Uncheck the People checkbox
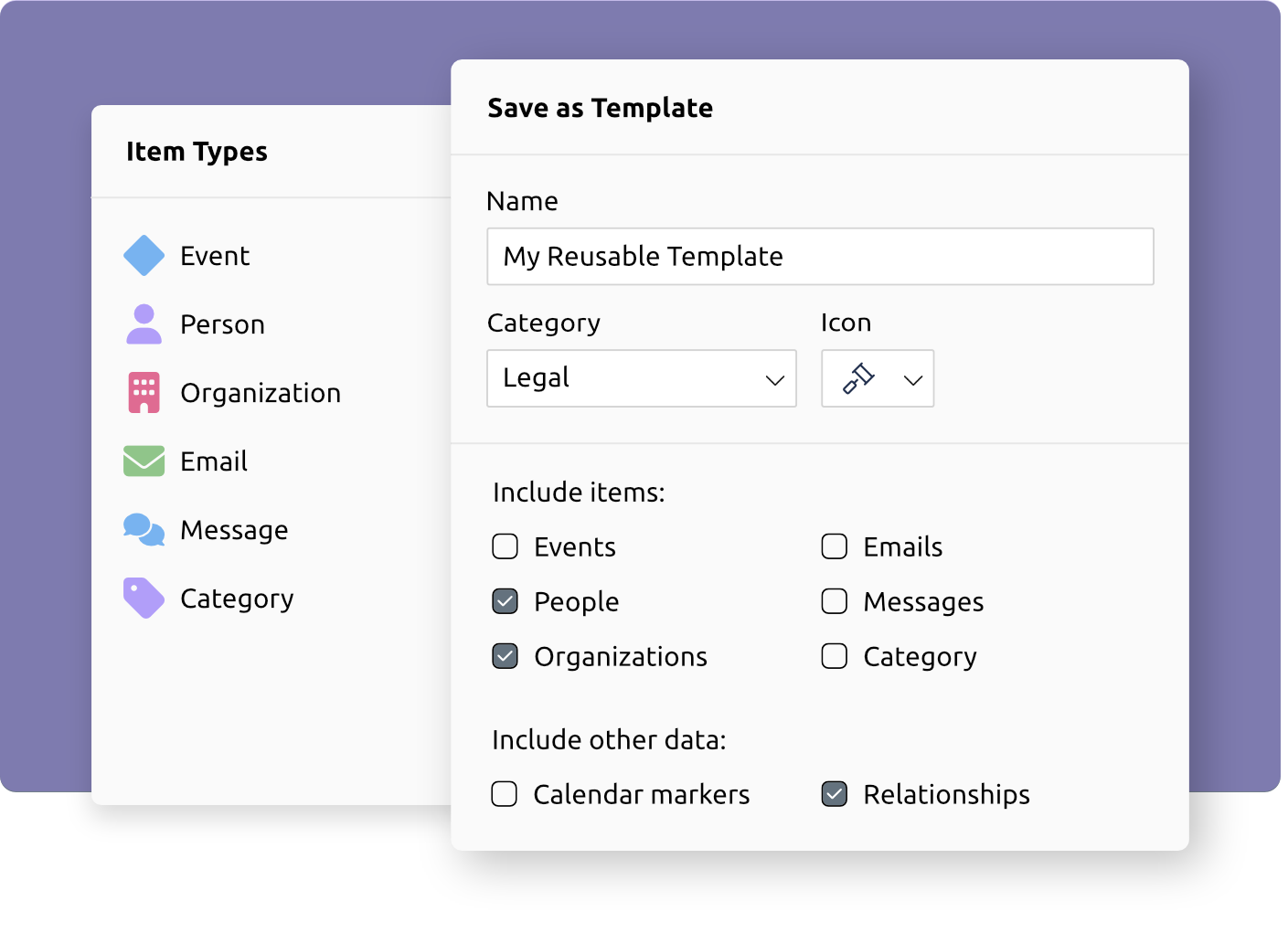This screenshot has height=933, width=1288. coord(505,601)
